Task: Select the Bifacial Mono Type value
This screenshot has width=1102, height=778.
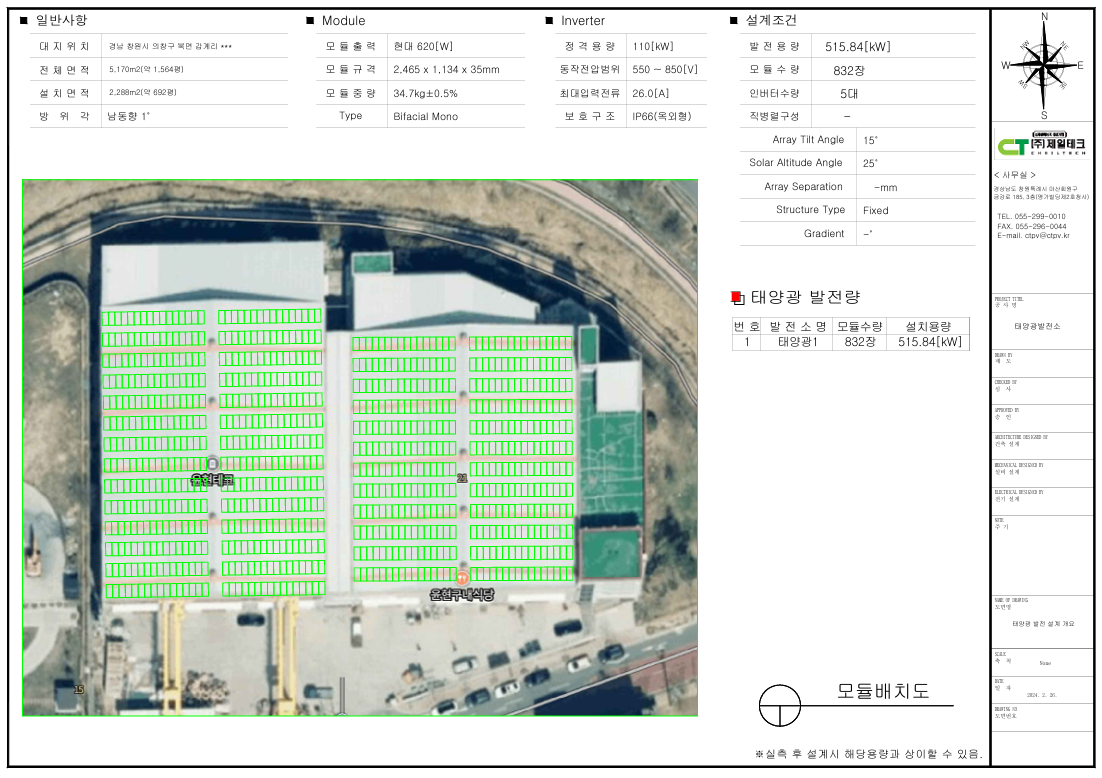Action: click(x=425, y=116)
